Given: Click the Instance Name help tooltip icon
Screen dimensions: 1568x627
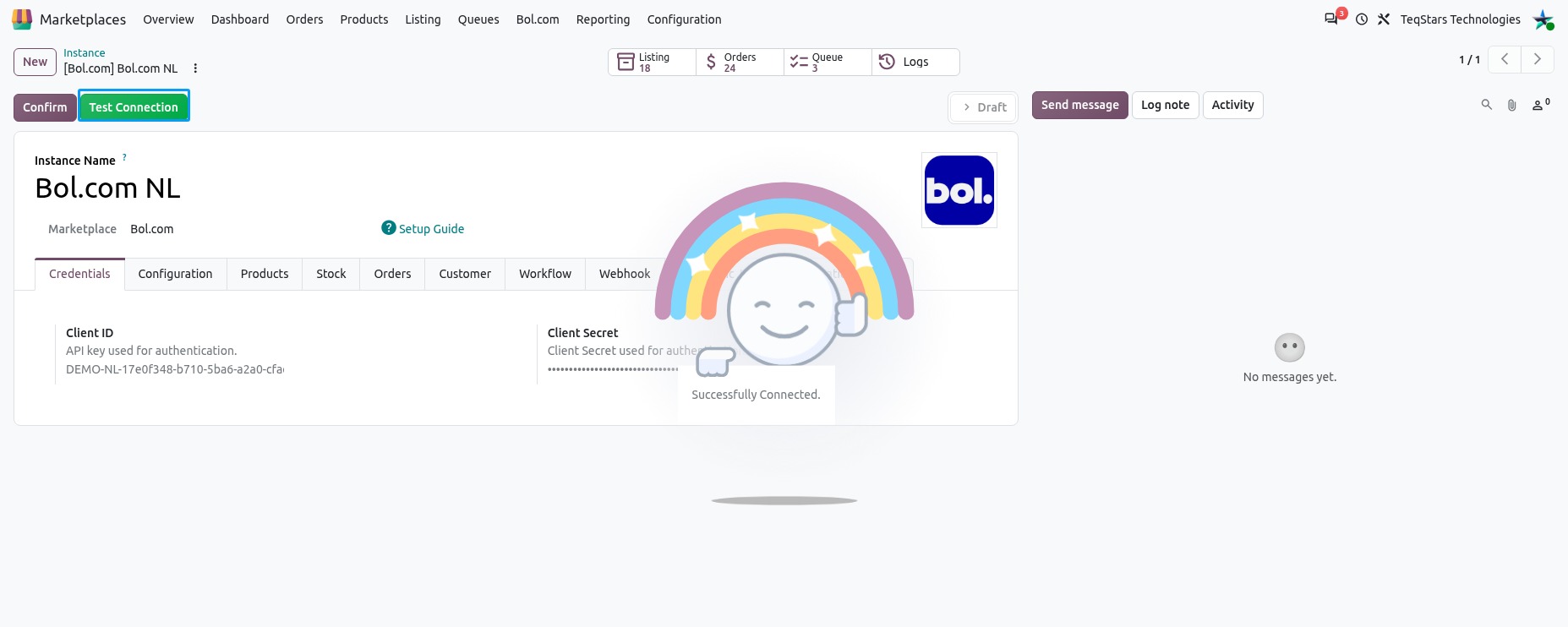Looking at the screenshot, I should (124, 157).
